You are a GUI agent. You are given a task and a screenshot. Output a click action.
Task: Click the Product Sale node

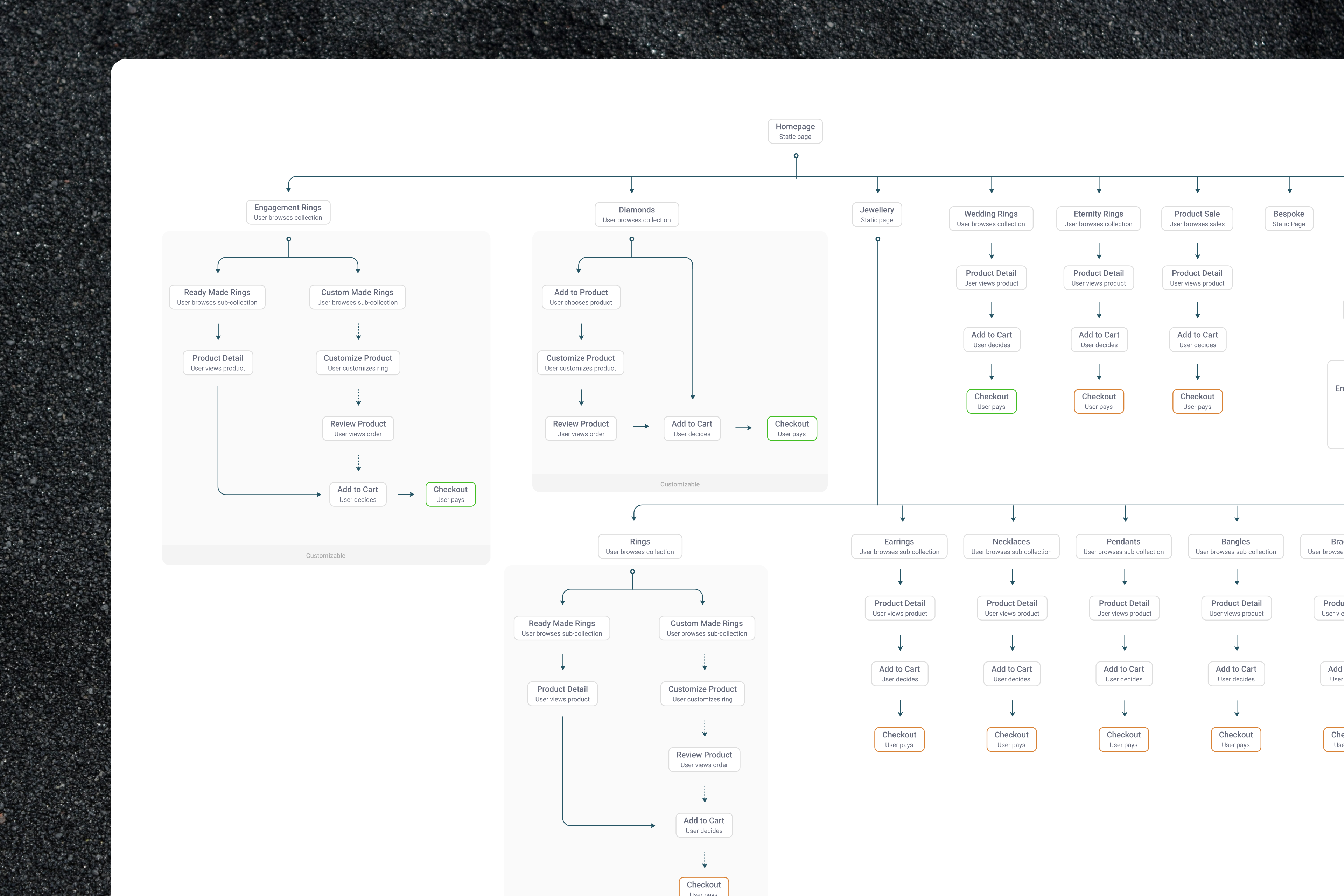(1197, 218)
